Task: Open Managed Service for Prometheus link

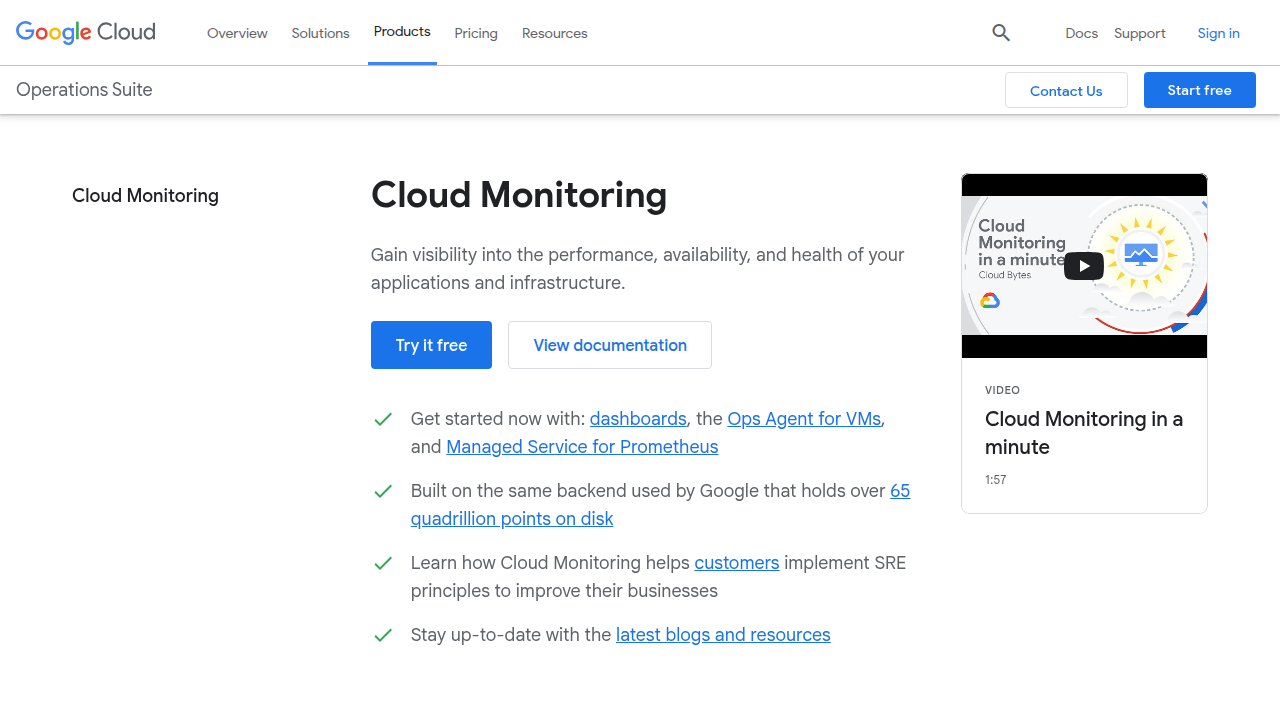Action: point(582,447)
